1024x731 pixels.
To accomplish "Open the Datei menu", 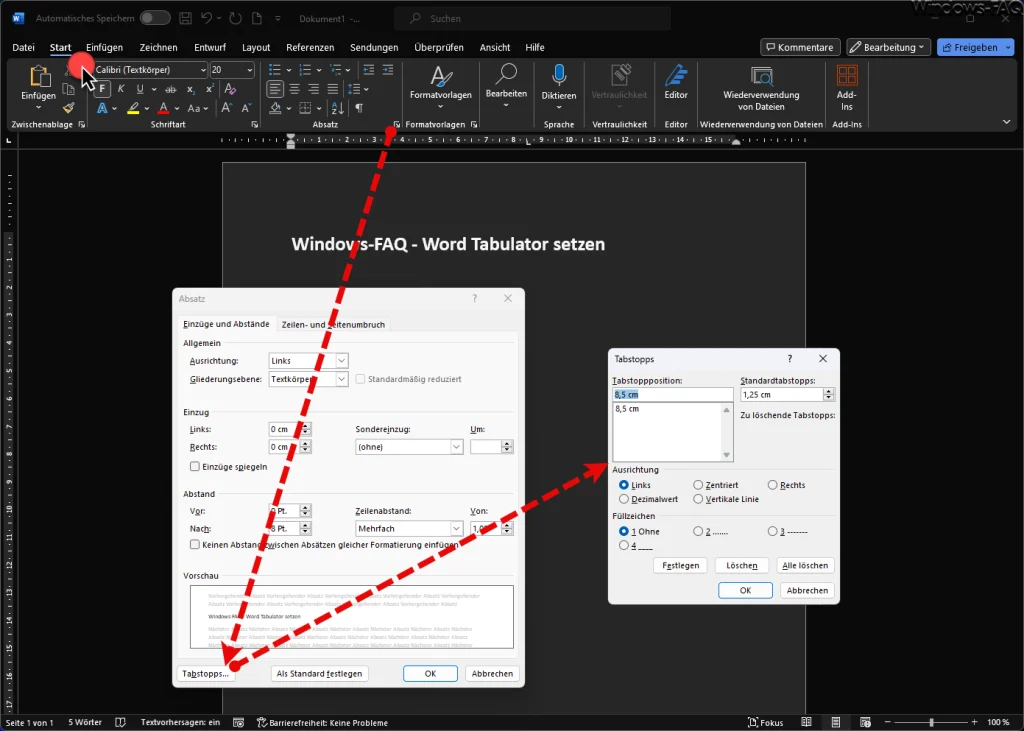I will pyautogui.click(x=24, y=47).
